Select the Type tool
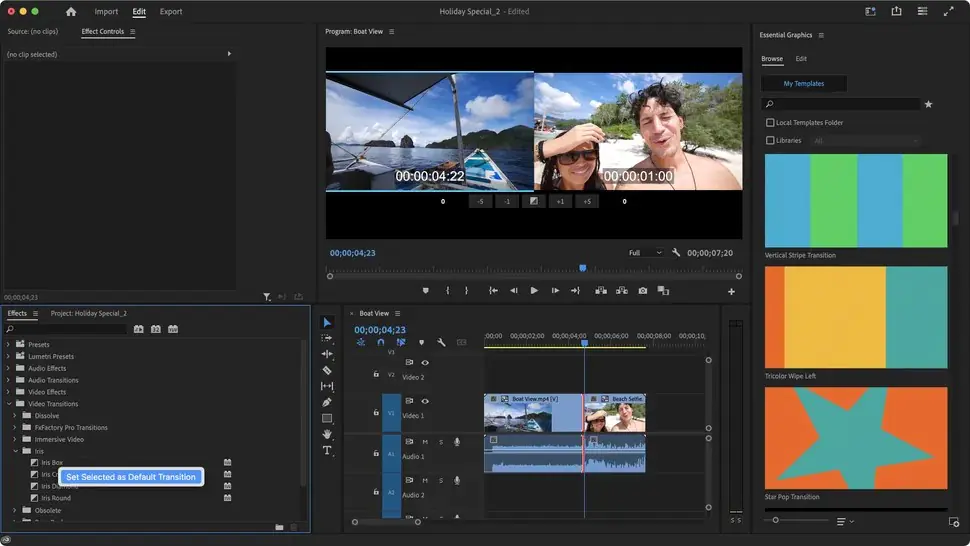Screen dimensions: 970x546 (x=327, y=450)
